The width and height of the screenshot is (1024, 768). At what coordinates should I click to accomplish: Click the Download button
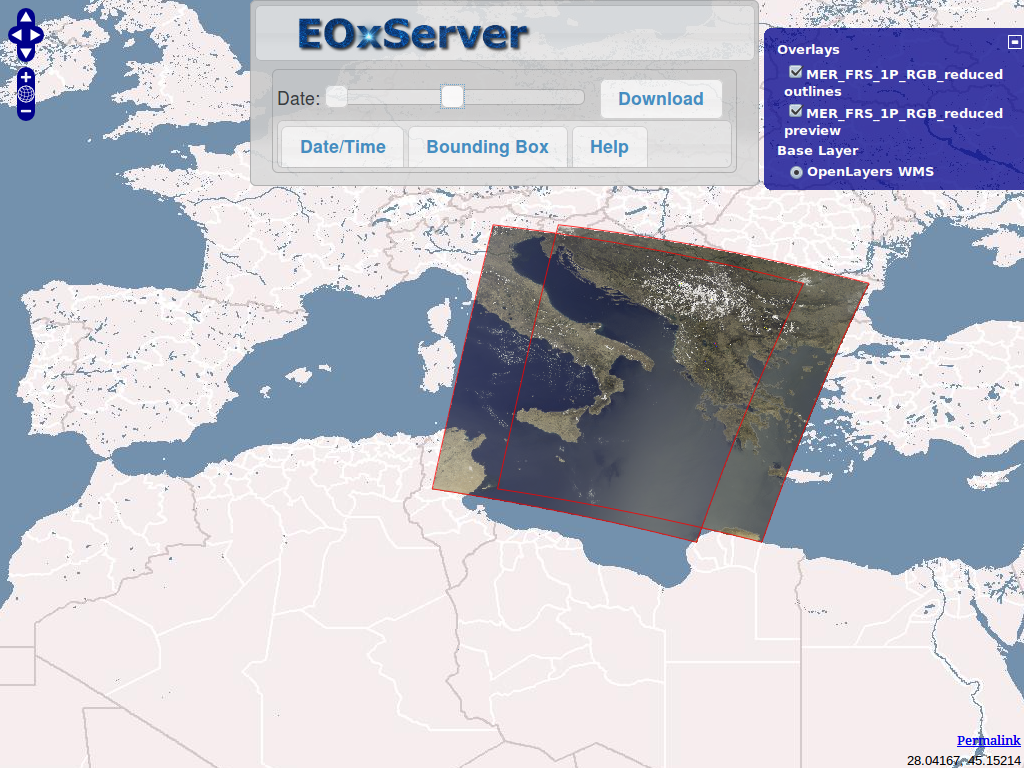(x=661, y=99)
